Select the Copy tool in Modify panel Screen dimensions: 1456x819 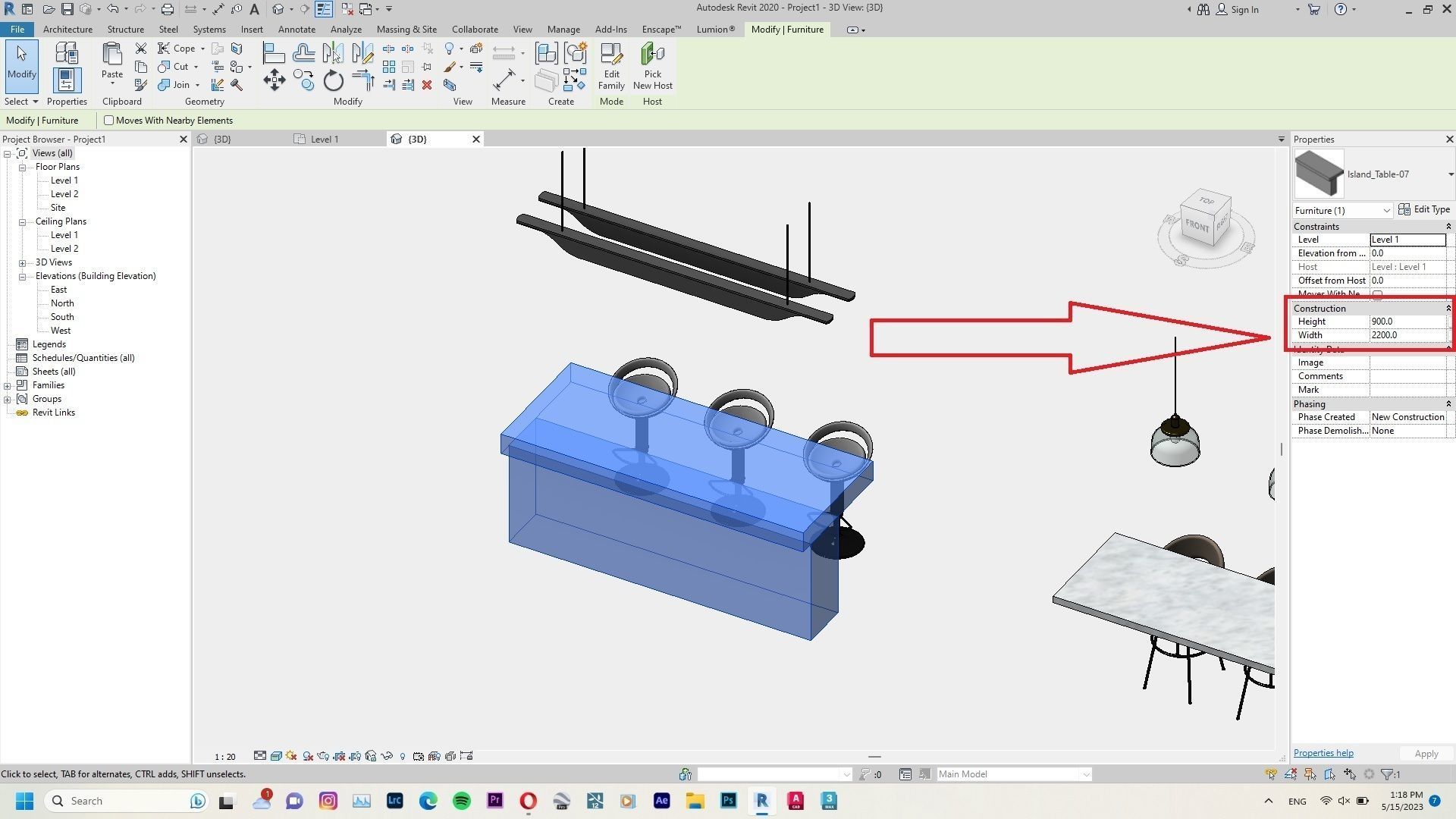point(304,80)
